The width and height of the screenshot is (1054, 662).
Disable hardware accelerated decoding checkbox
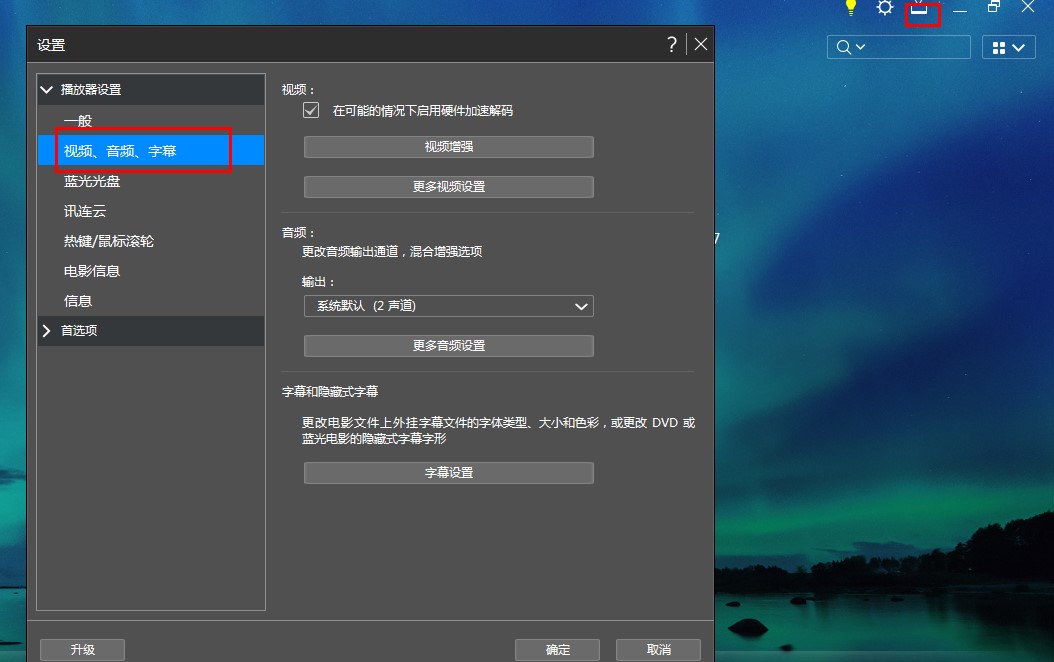click(x=311, y=111)
